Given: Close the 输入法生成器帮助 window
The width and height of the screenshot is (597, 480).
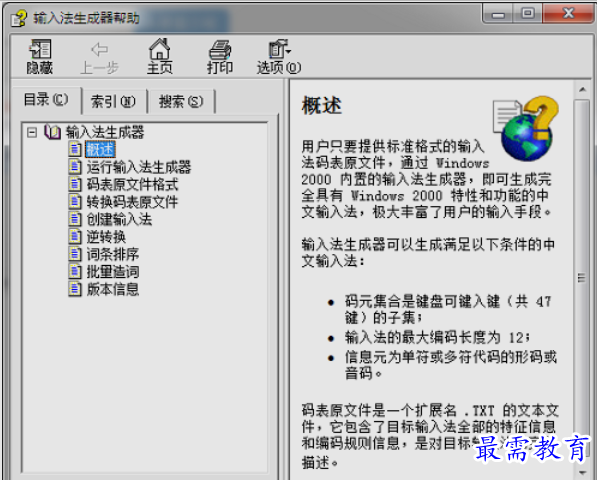Looking at the screenshot, I should pos(568,14).
